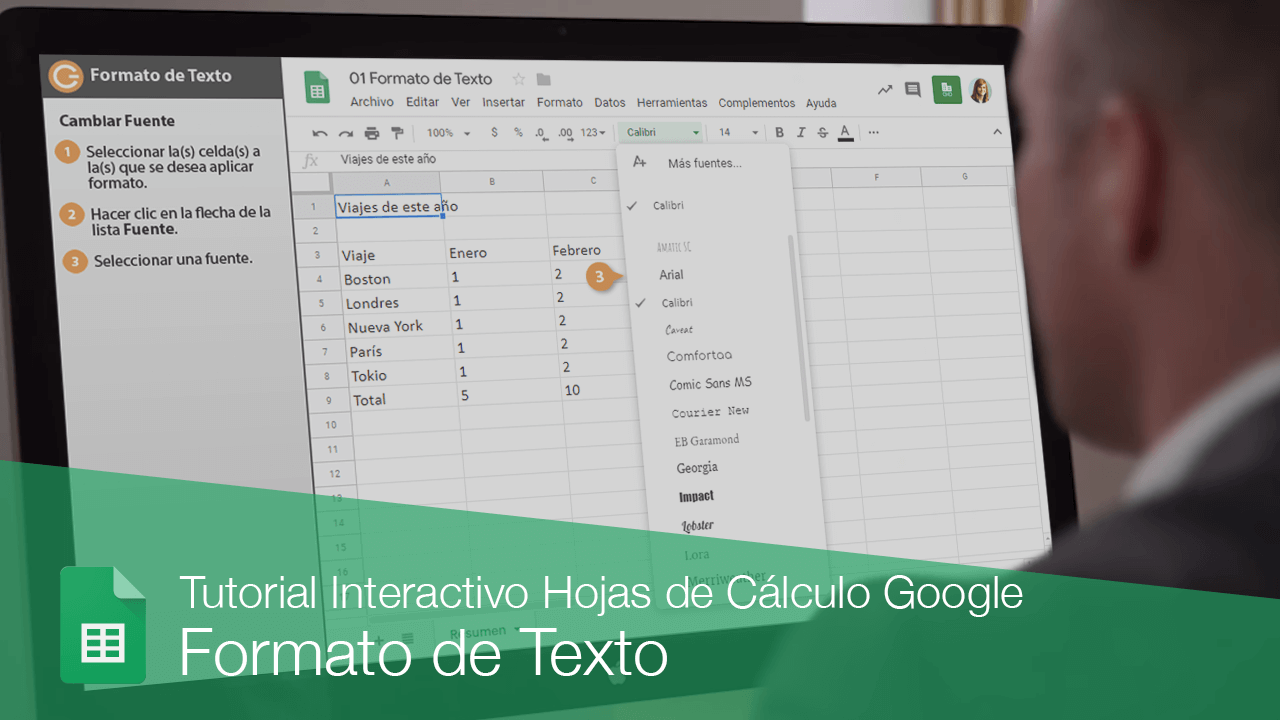Image resolution: width=1280 pixels, height=720 pixels.
Task: Open the Editar menu
Action: (x=423, y=102)
